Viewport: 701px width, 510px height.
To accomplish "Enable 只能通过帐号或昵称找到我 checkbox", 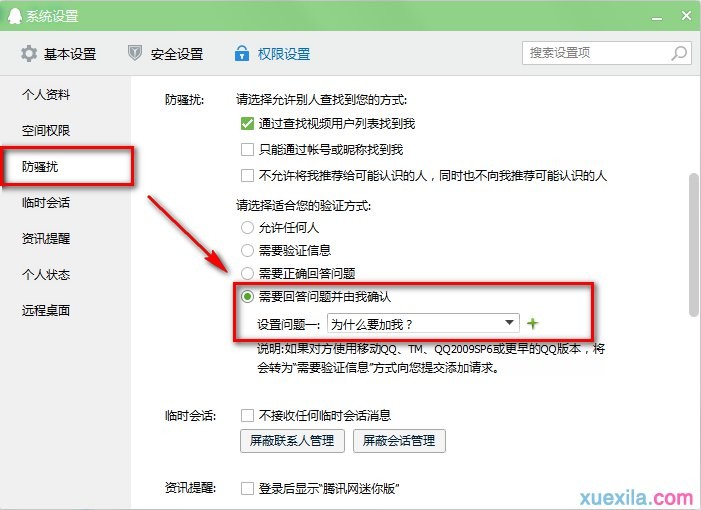I will tap(248, 150).
